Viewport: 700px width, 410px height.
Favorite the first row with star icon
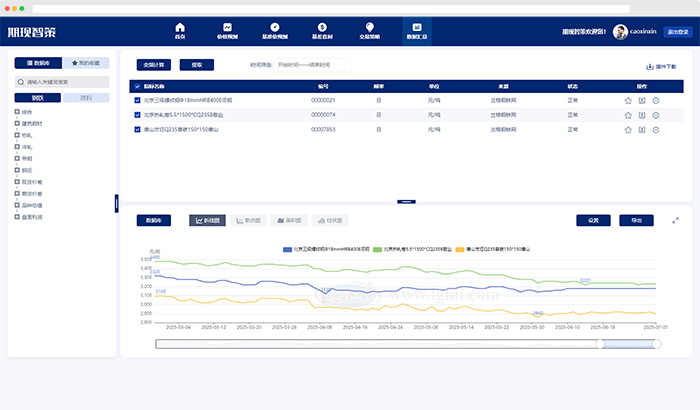(x=628, y=100)
